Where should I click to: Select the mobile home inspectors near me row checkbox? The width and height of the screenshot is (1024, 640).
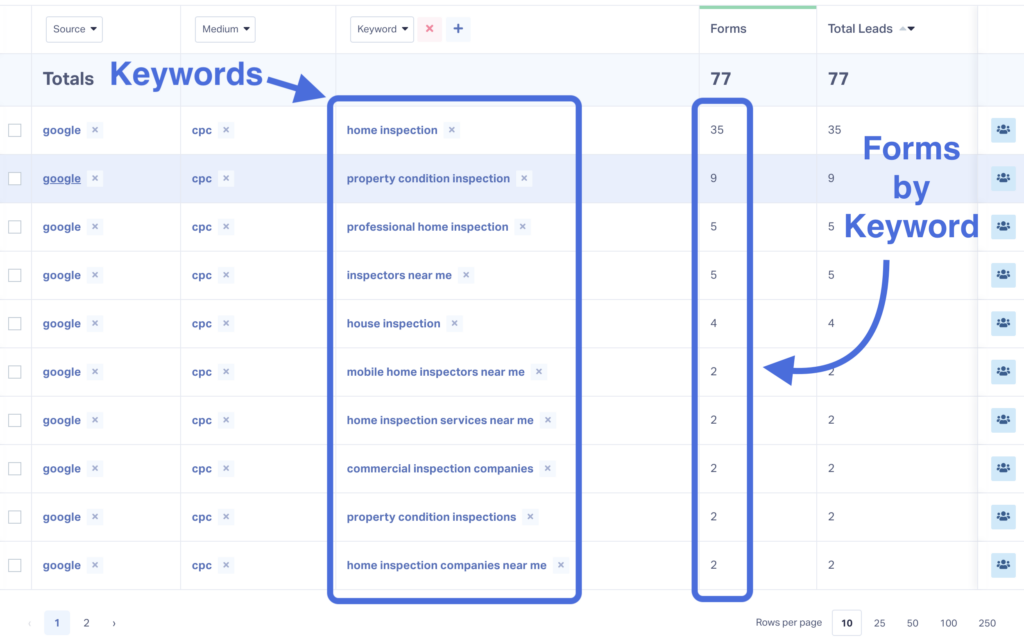point(17,372)
